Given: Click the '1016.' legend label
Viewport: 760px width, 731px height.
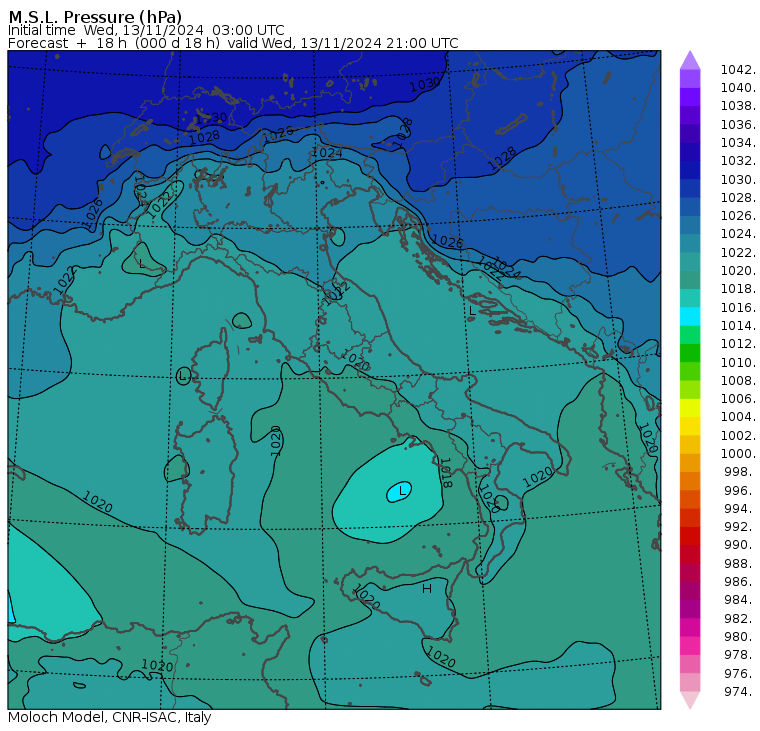Looking at the screenshot, I should tap(738, 308).
